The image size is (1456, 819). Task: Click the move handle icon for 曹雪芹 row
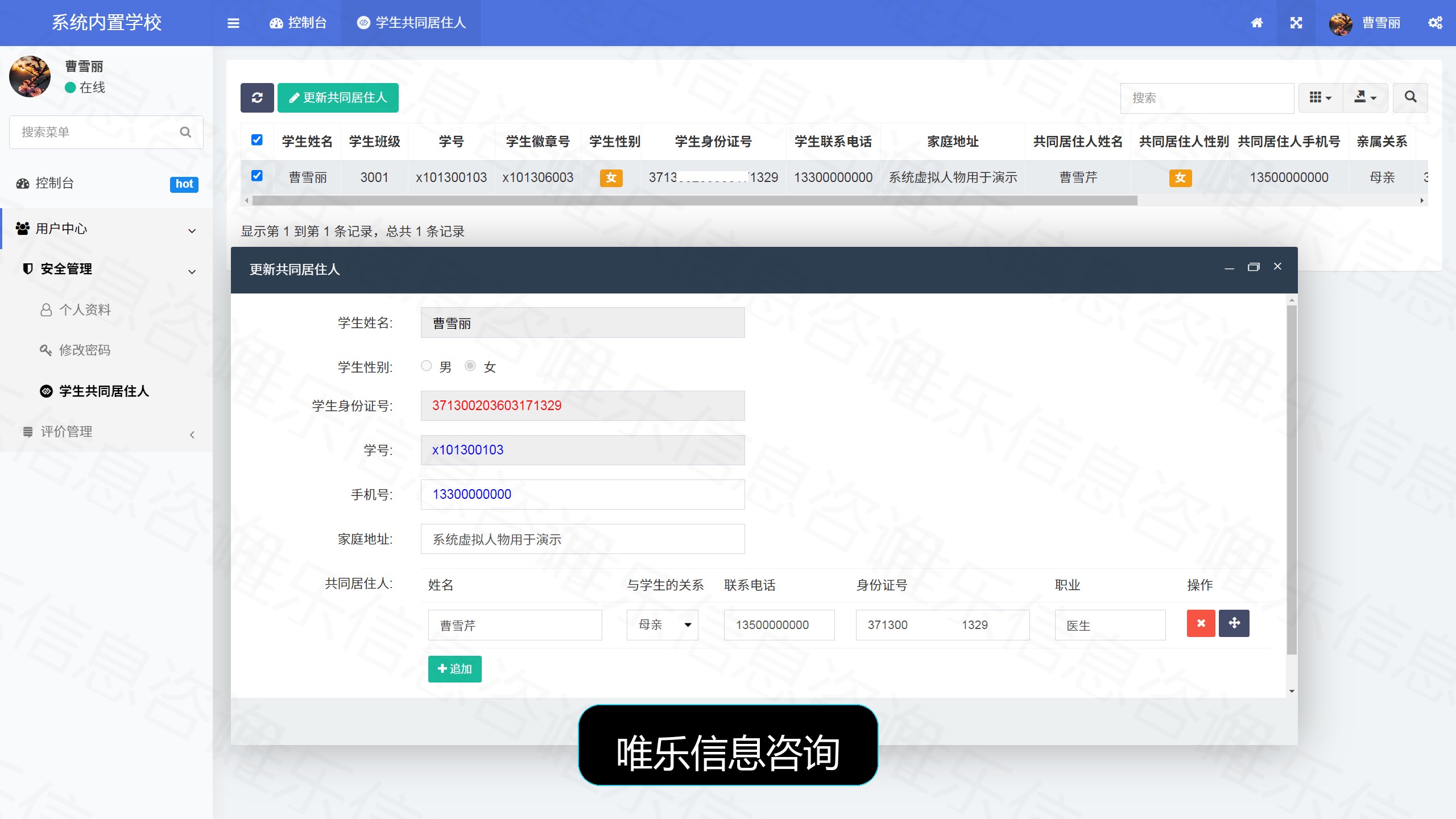tap(1234, 623)
